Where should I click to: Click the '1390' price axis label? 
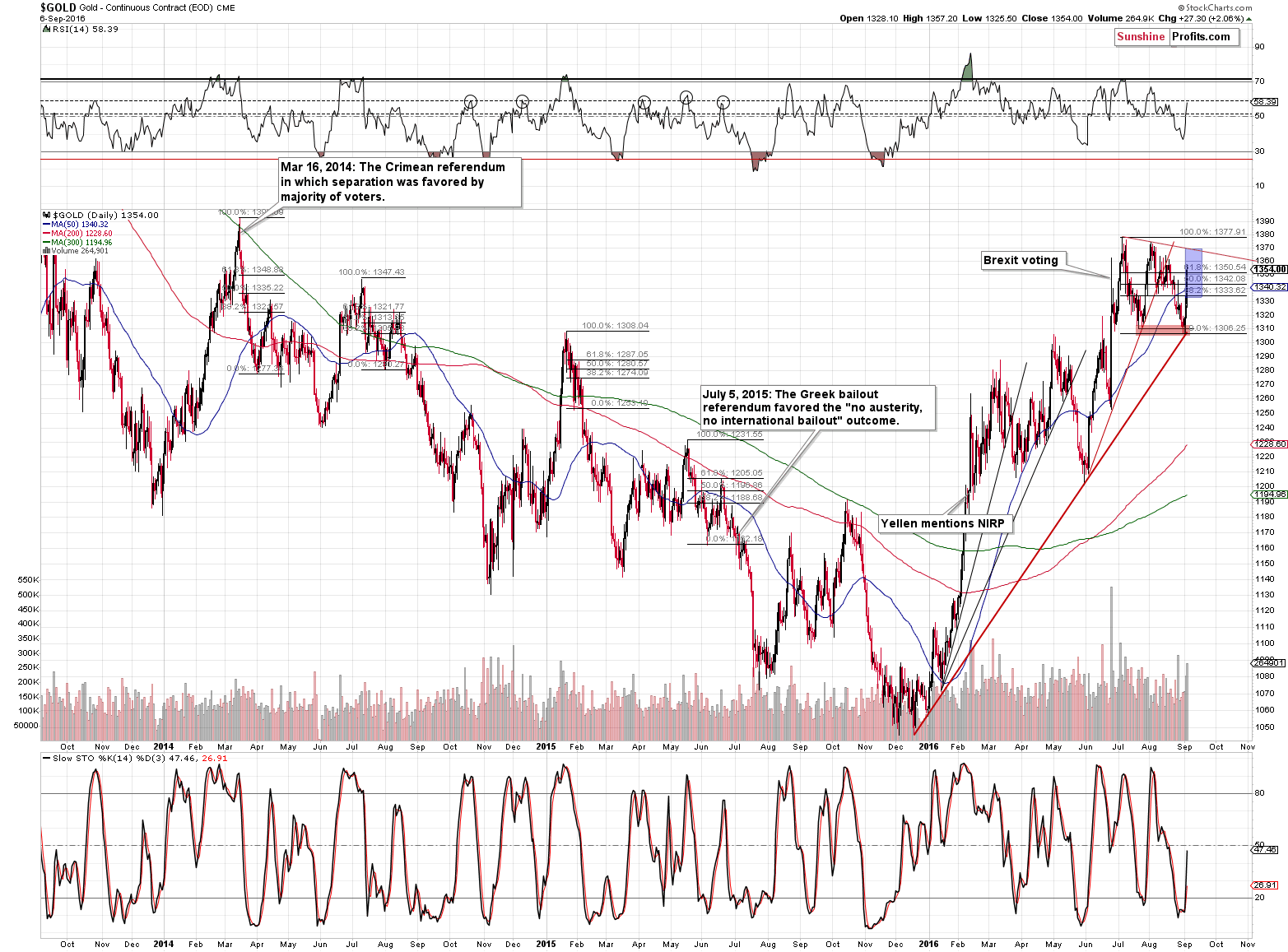1265,221
